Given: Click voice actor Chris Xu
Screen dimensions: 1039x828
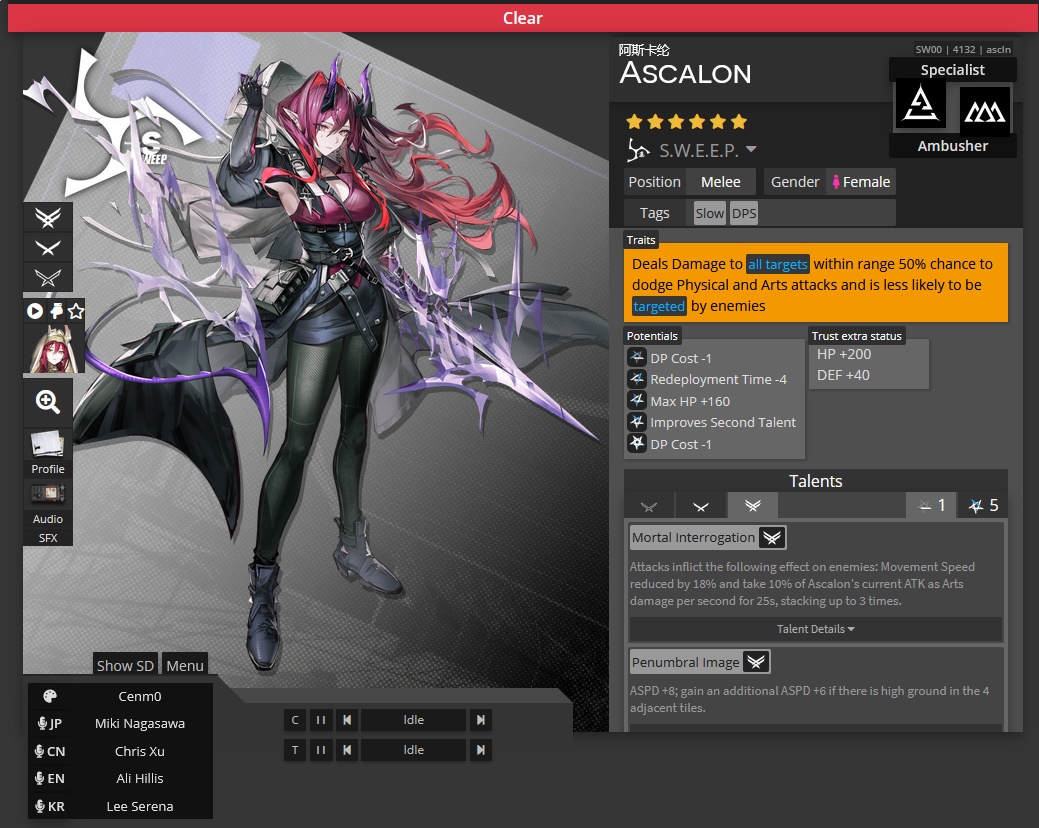Looking at the screenshot, I should [140, 751].
